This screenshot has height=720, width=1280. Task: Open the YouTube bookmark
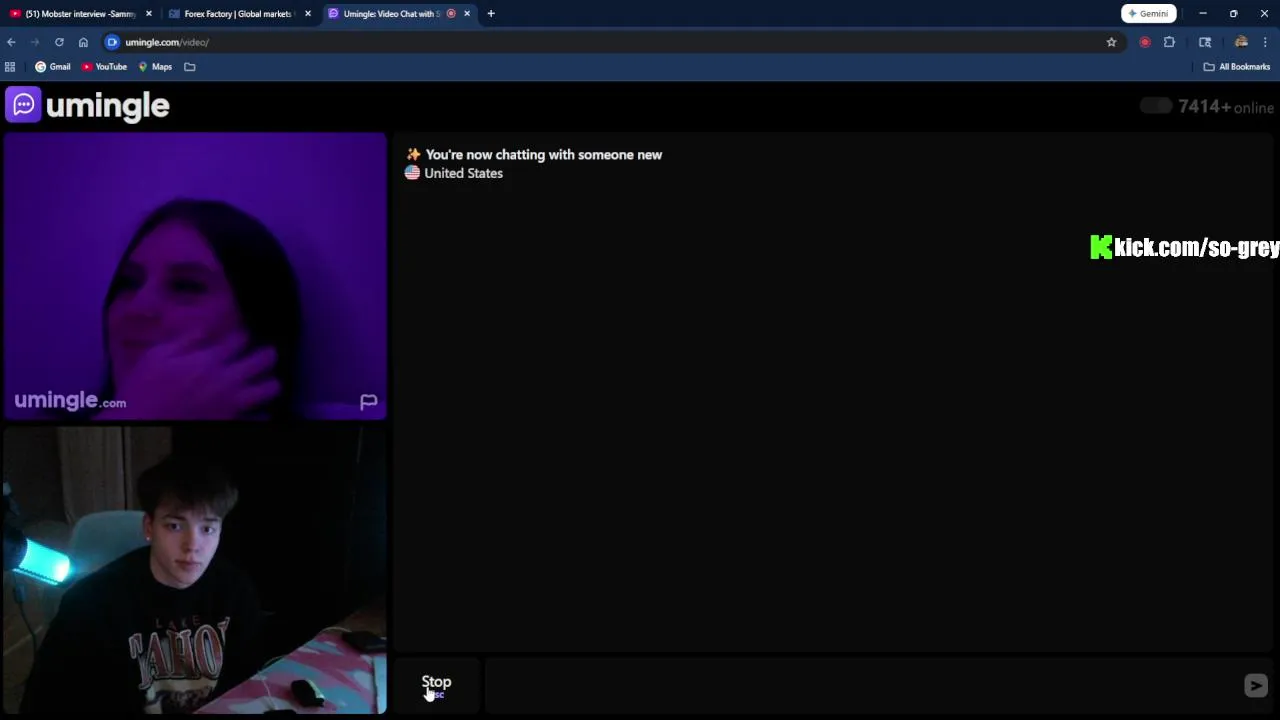click(104, 67)
